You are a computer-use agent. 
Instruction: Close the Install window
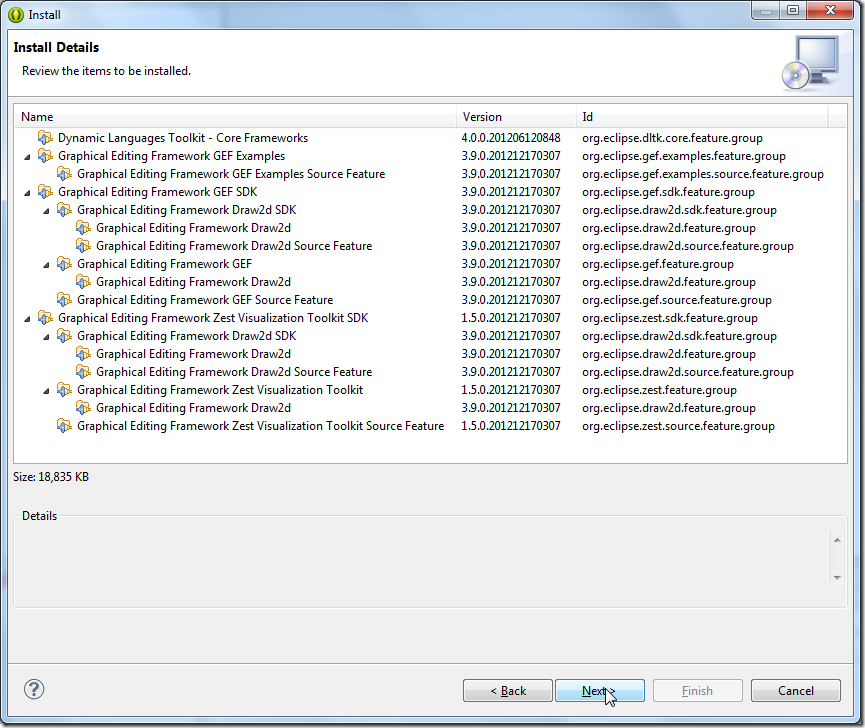[x=830, y=10]
